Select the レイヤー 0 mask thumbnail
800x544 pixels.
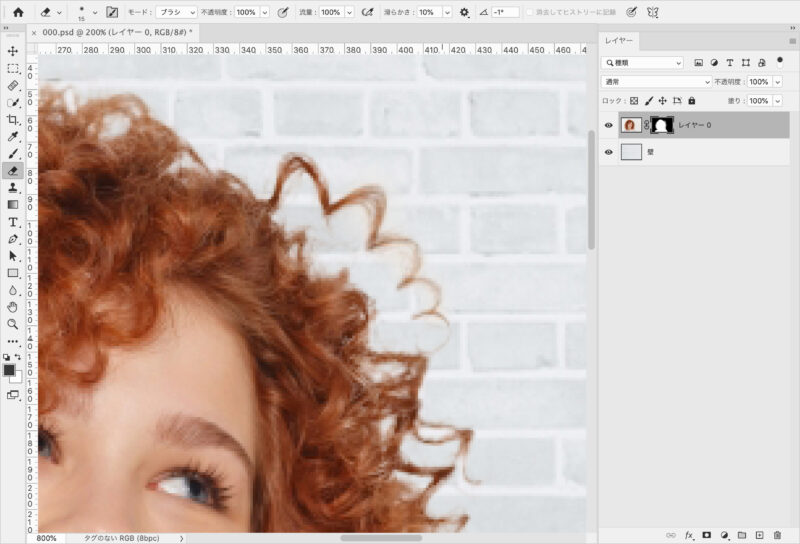pyautogui.click(x=662, y=125)
